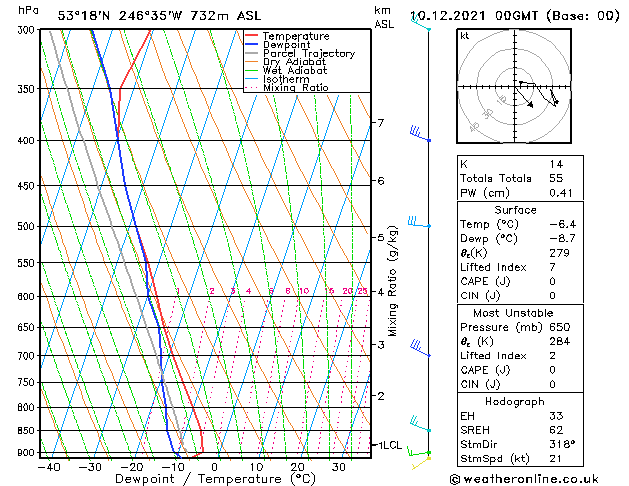Click the 900 pressure level label

pyautogui.click(x=28, y=453)
